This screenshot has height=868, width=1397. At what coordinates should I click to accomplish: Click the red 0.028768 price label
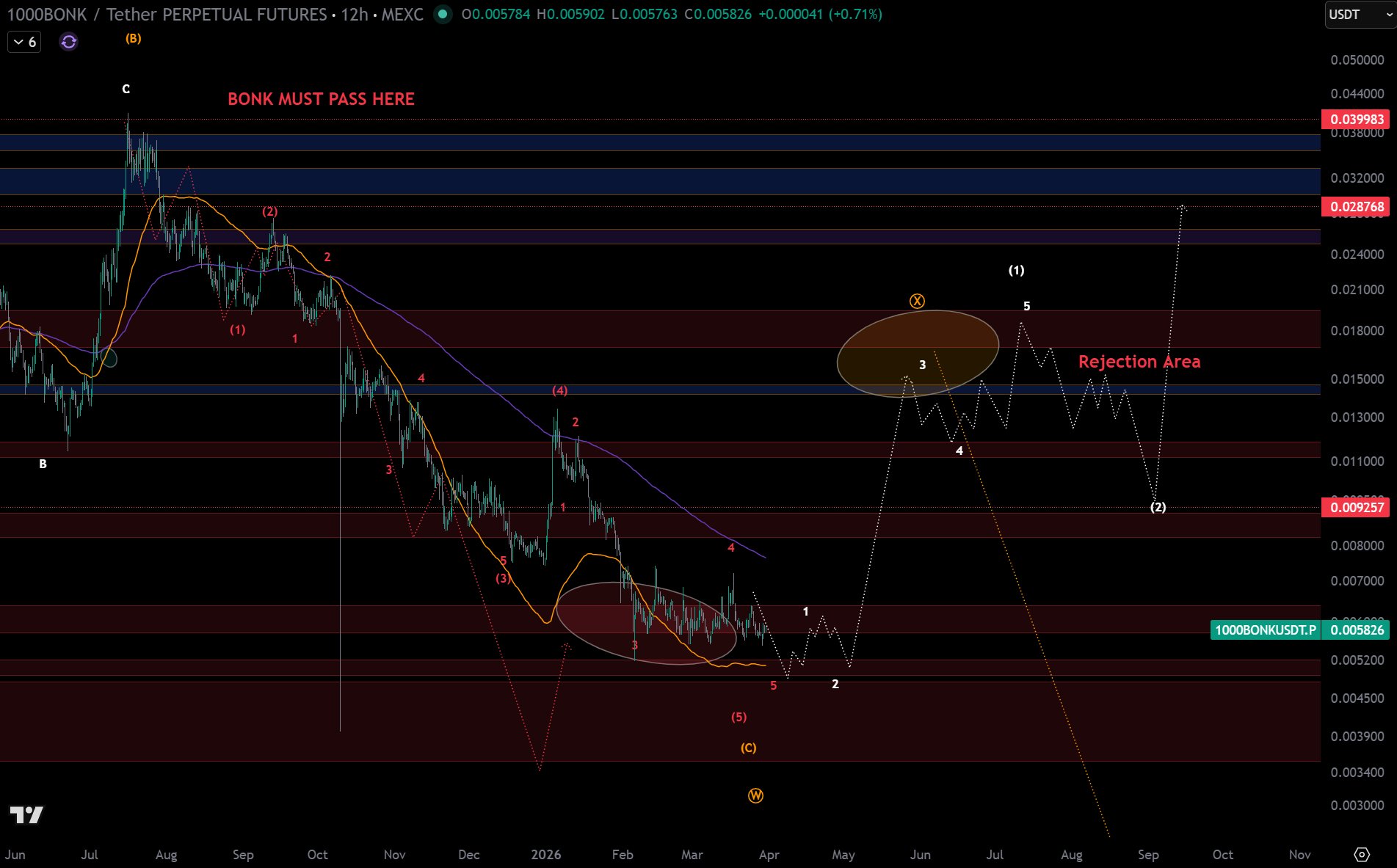1357,206
